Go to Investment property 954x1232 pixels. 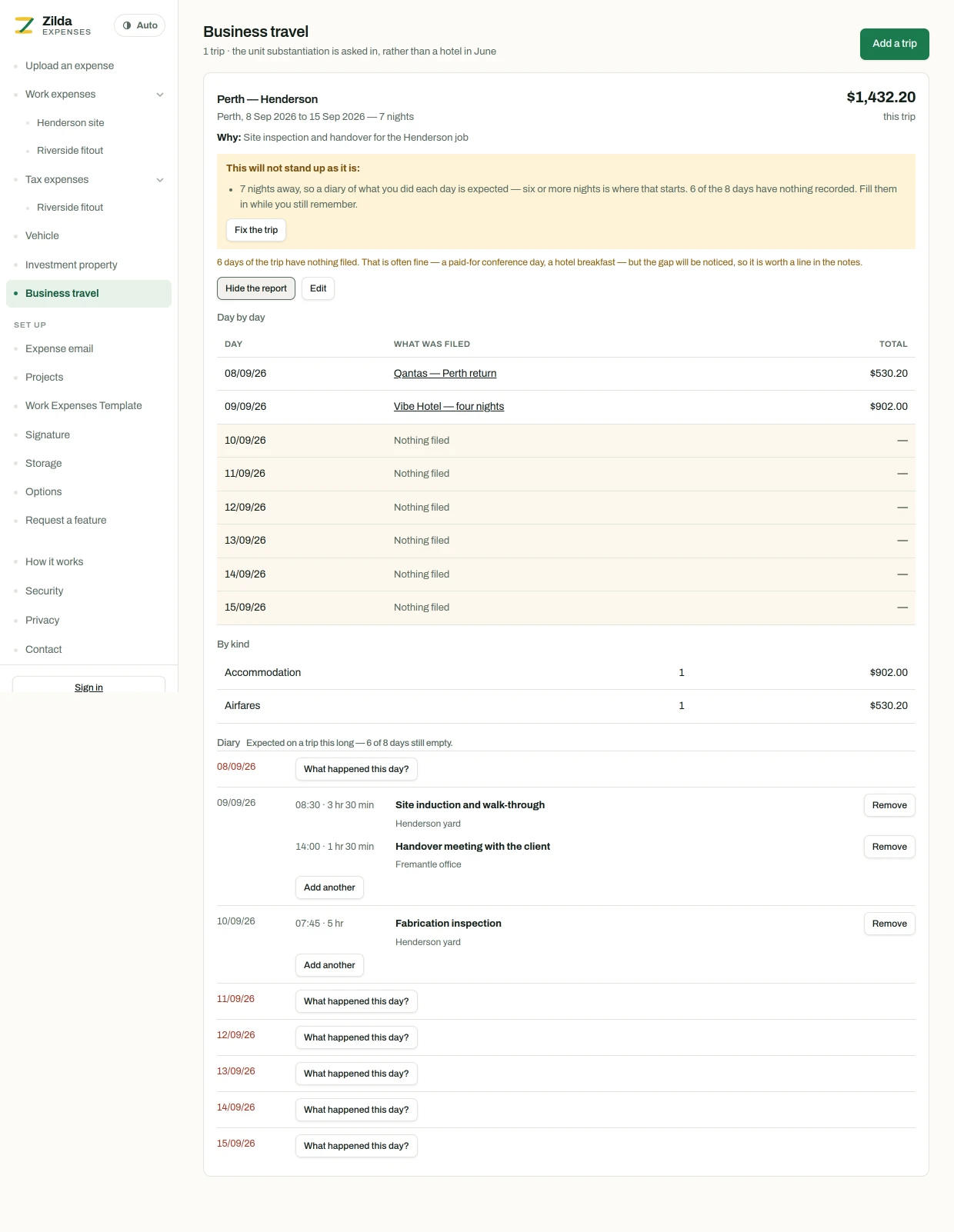coord(88,265)
